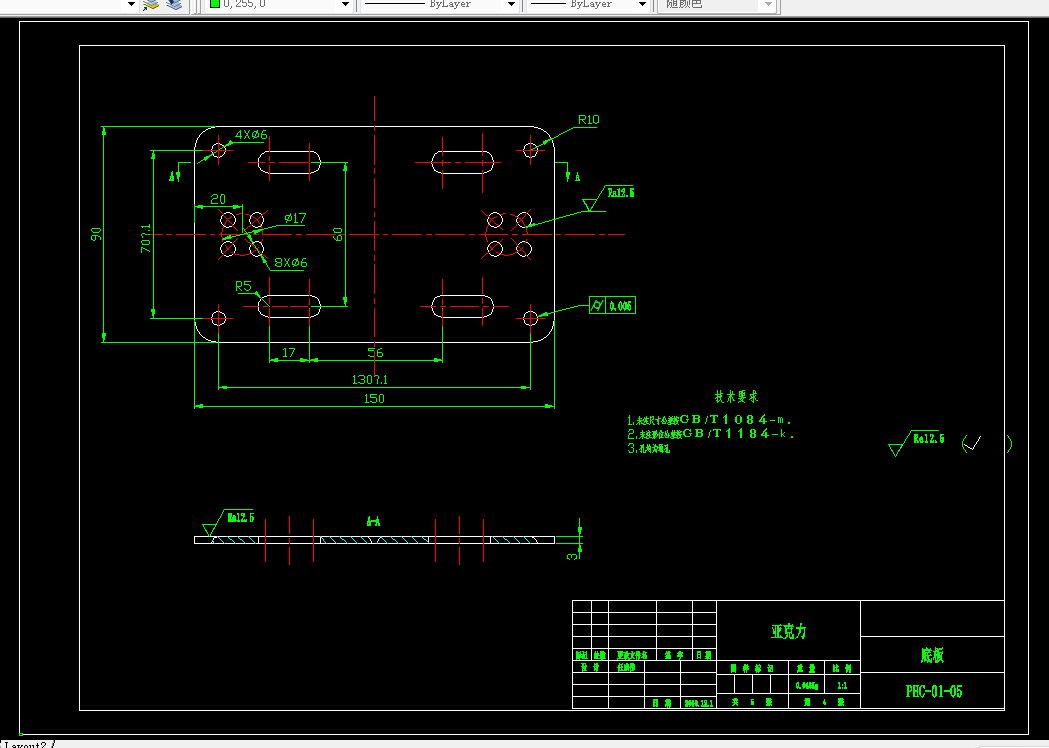Select the 150 overall width dimension

[x=374, y=399]
